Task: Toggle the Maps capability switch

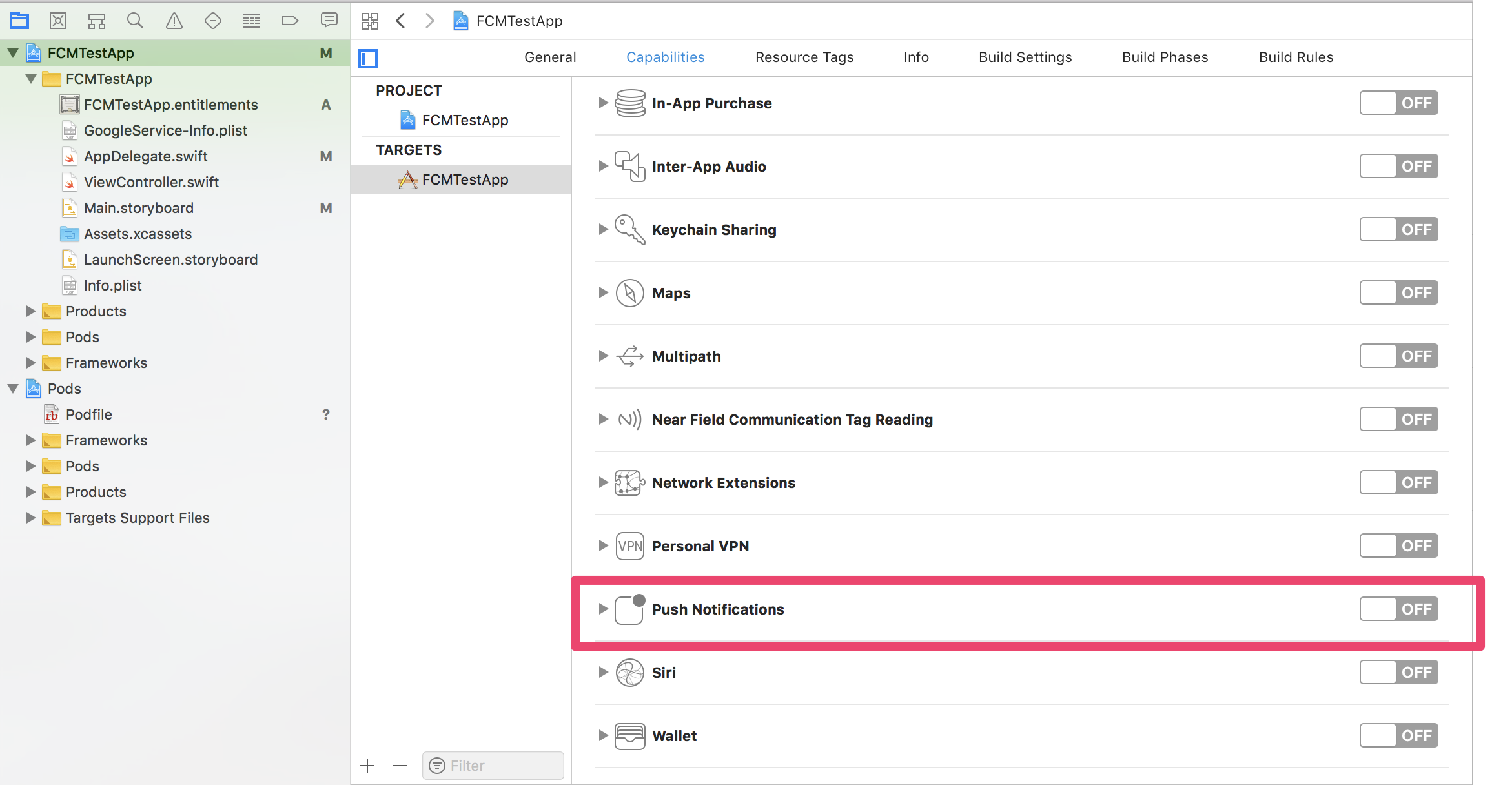Action: coord(1398,292)
